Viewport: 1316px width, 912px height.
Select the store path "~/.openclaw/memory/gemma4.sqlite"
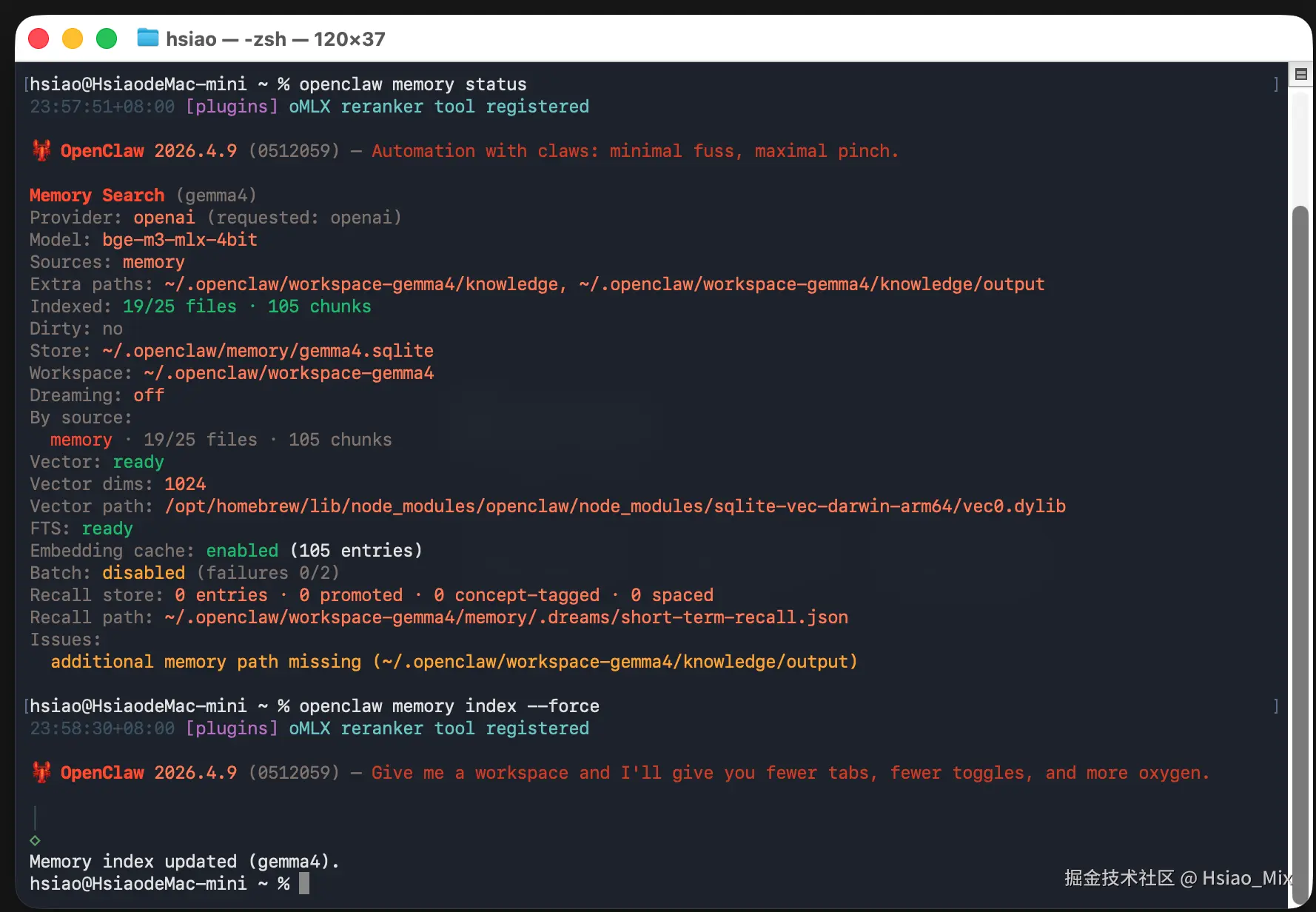pos(268,351)
